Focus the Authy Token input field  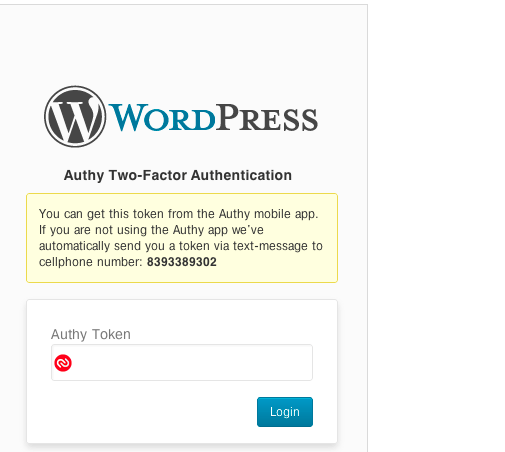point(182,363)
